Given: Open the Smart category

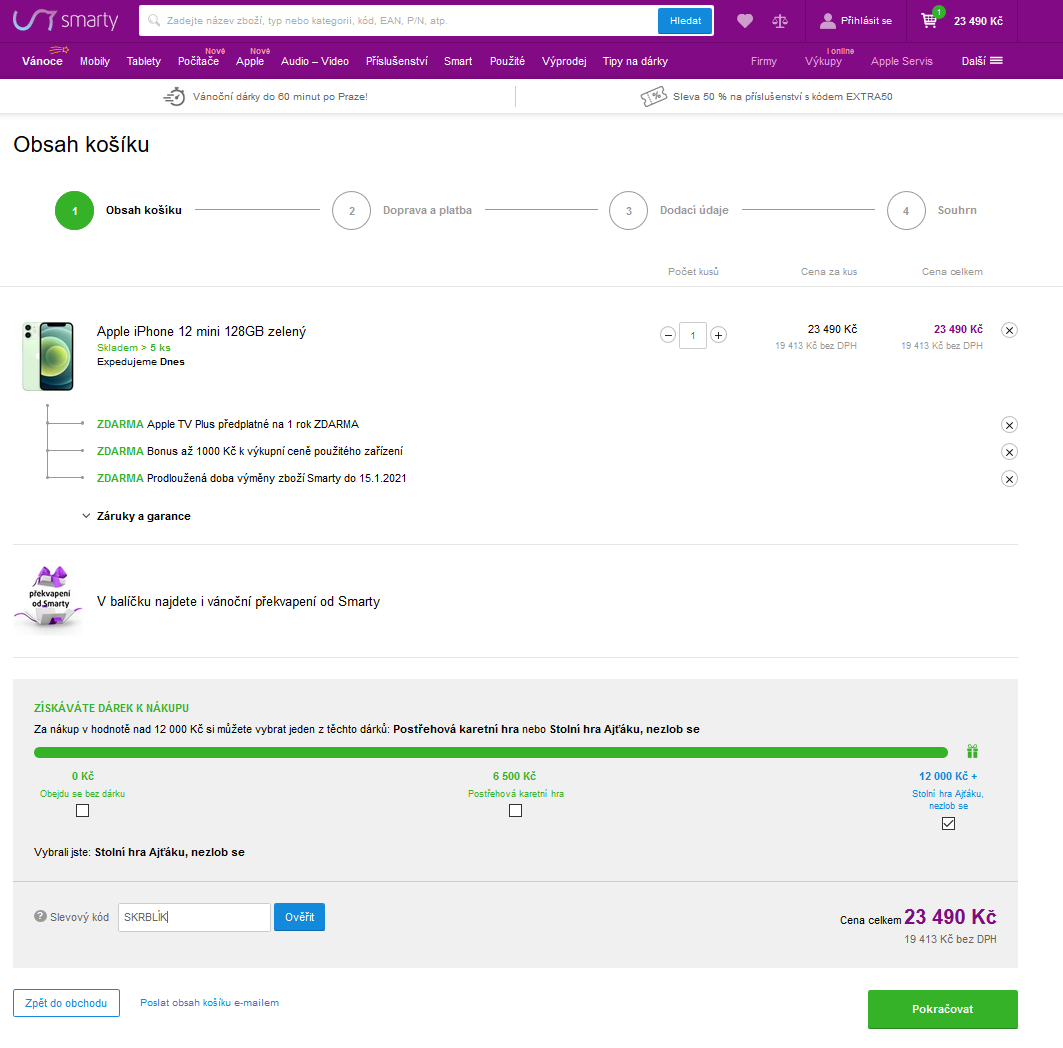Looking at the screenshot, I should 458,61.
